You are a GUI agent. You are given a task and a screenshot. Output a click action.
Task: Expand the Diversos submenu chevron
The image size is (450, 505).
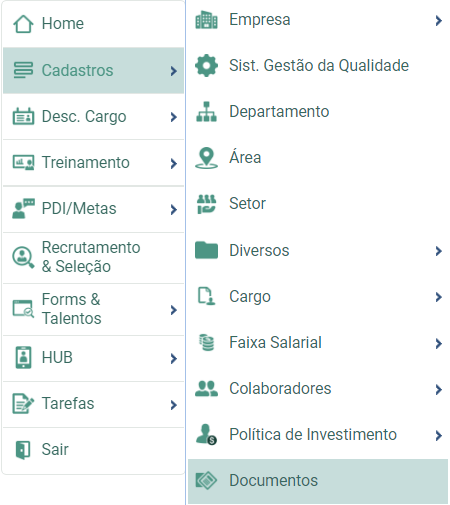pyautogui.click(x=439, y=251)
